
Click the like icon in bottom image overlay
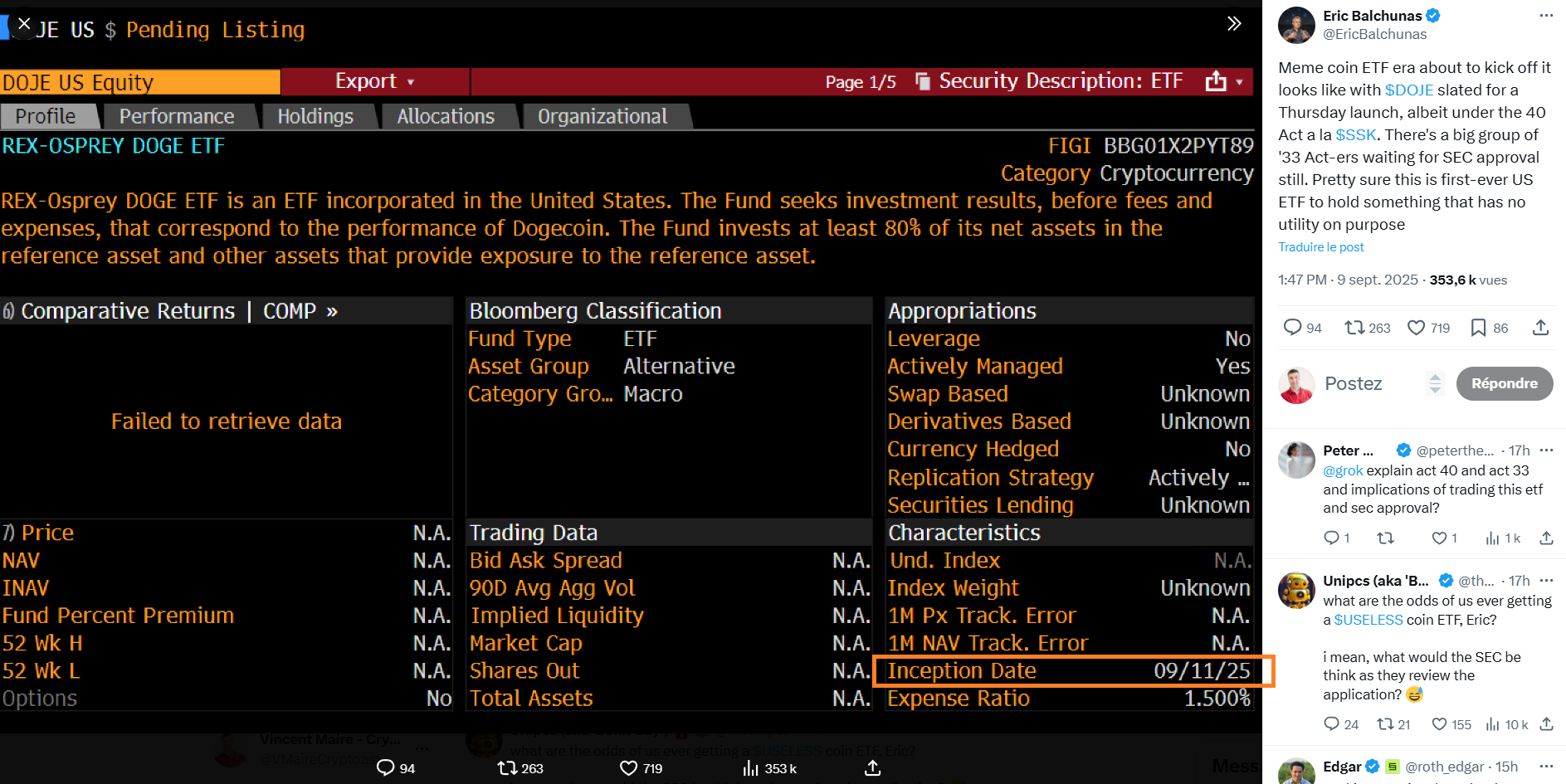coord(629,768)
